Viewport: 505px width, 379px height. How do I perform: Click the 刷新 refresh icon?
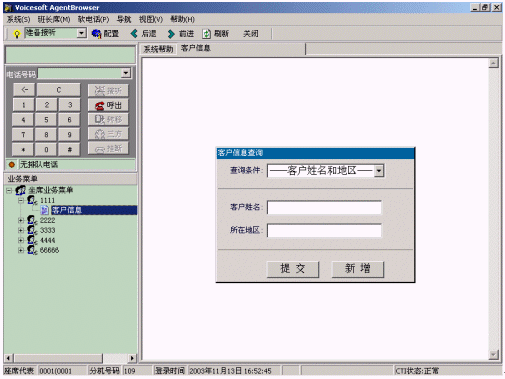207,34
